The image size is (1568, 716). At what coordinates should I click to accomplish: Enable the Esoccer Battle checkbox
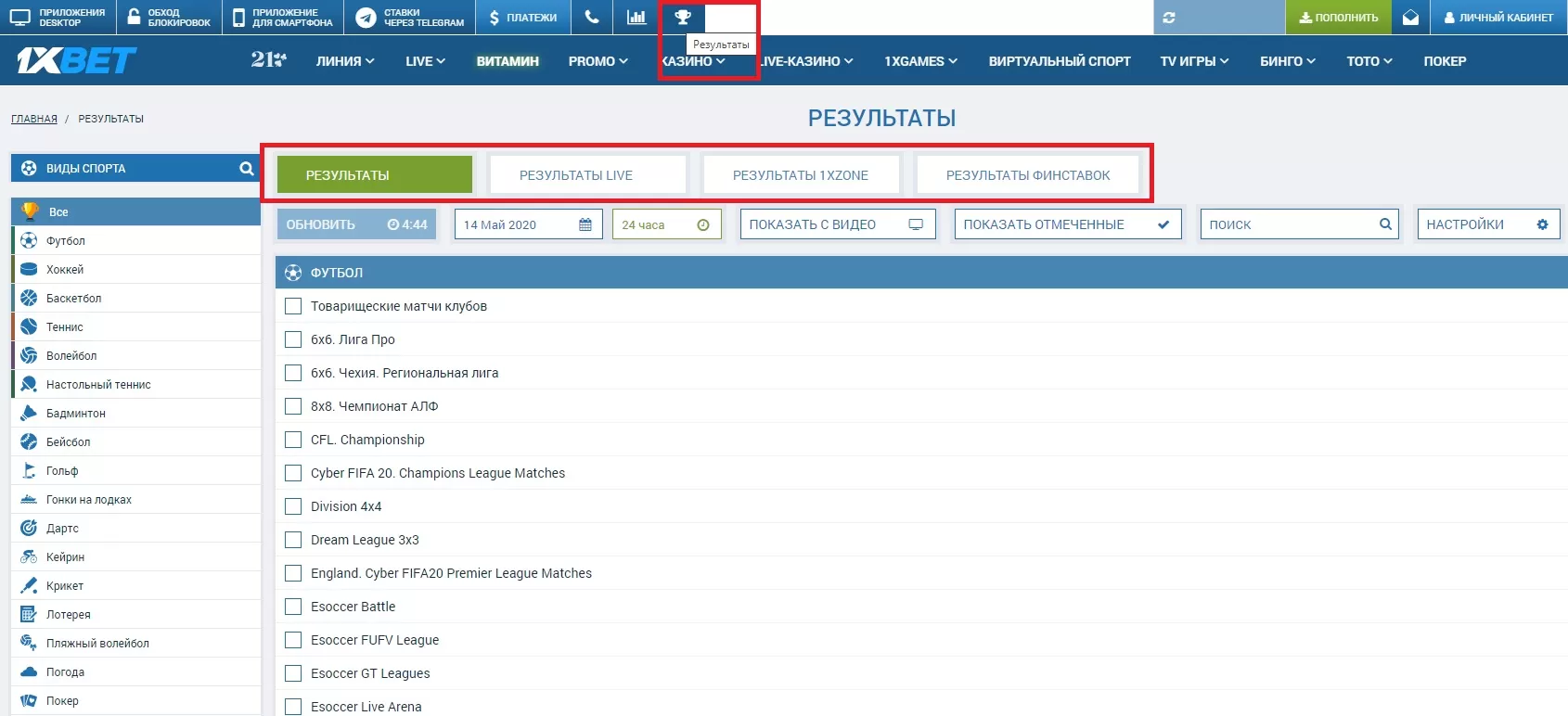293,607
